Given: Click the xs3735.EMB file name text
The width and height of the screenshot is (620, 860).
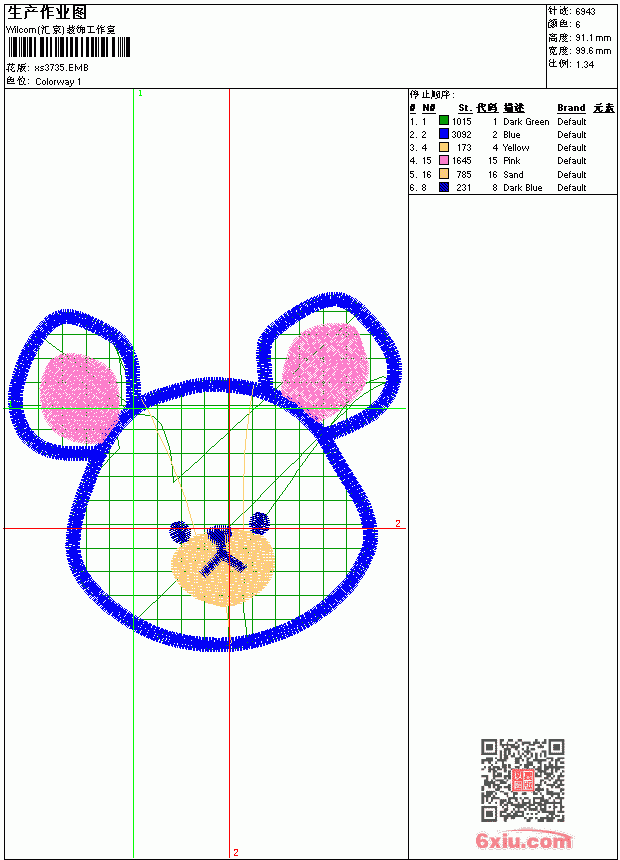Looking at the screenshot, I should (x=61, y=68).
